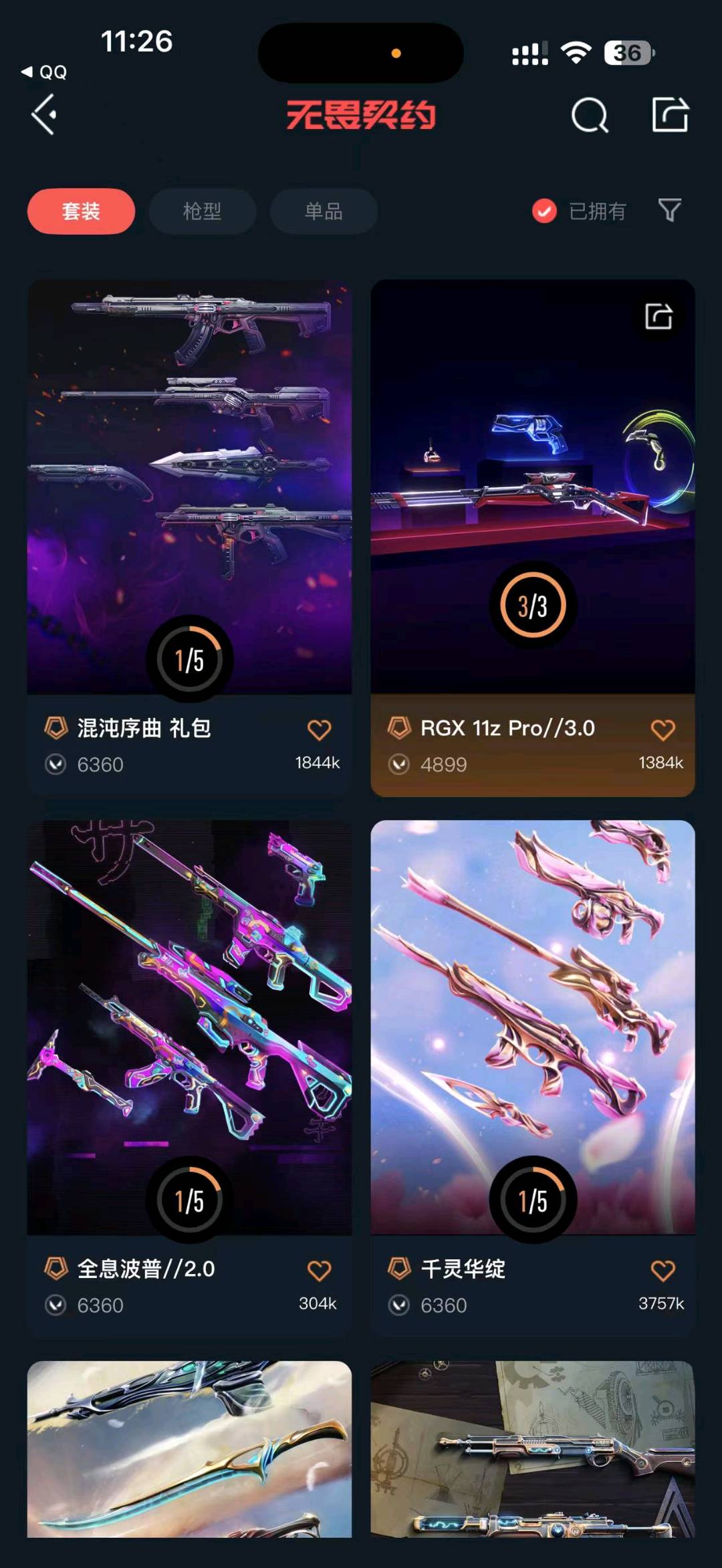Tap the back arrow icon
This screenshot has height=1568, width=722.
click(x=44, y=115)
